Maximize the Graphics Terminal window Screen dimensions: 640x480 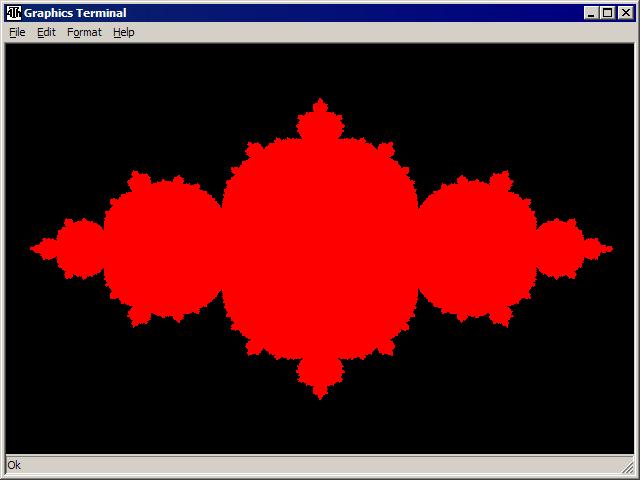pyautogui.click(x=607, y=13)
